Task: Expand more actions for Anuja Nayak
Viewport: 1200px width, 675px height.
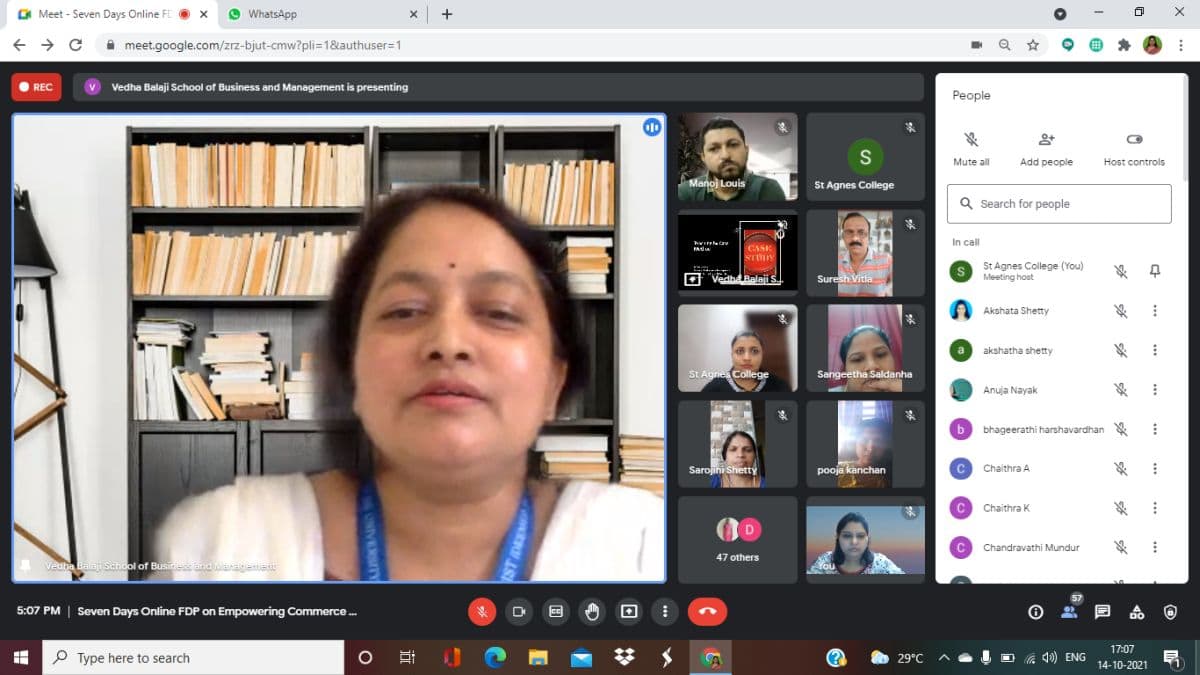Action: (x=1154, y=390)
